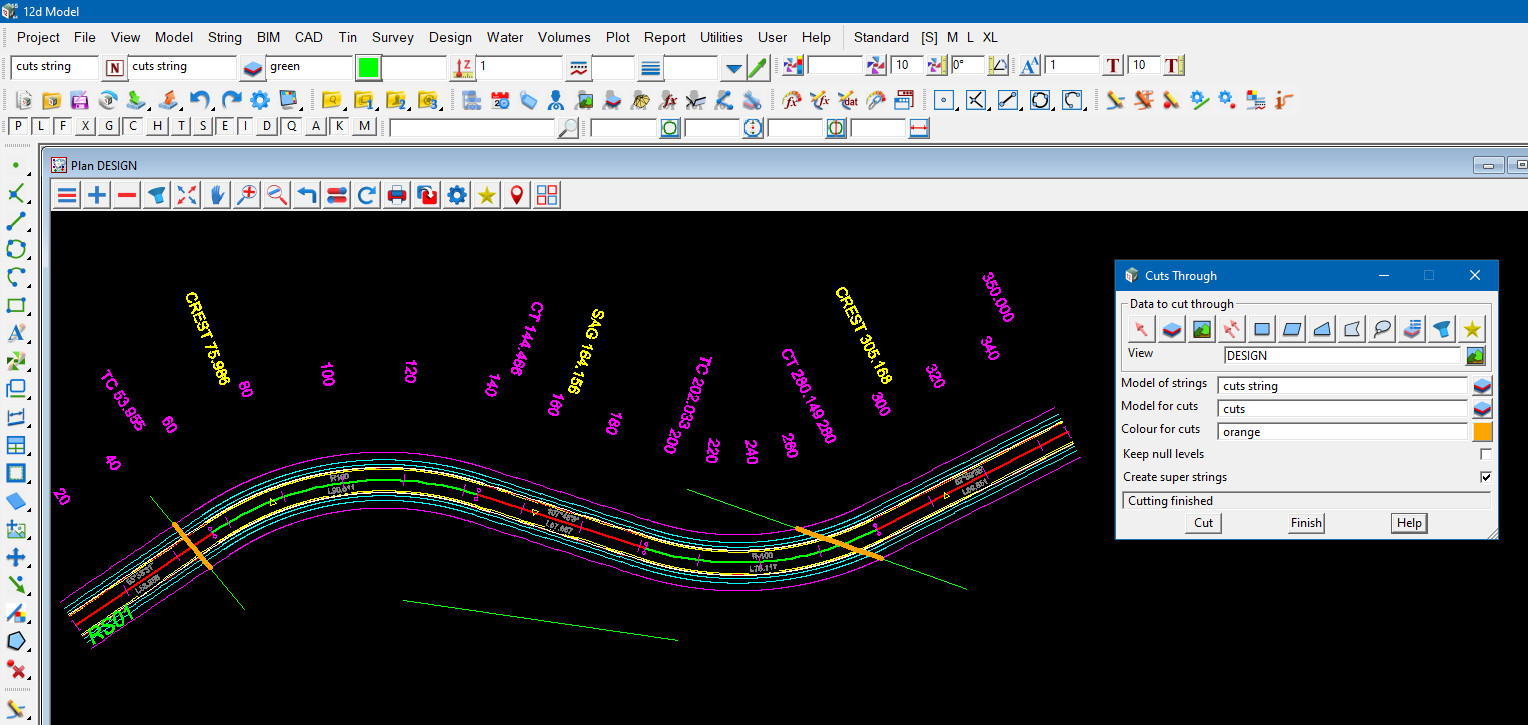Toggle the P snap button
The height and width of the screenshot is (725, 1528).
coord(18,126)
